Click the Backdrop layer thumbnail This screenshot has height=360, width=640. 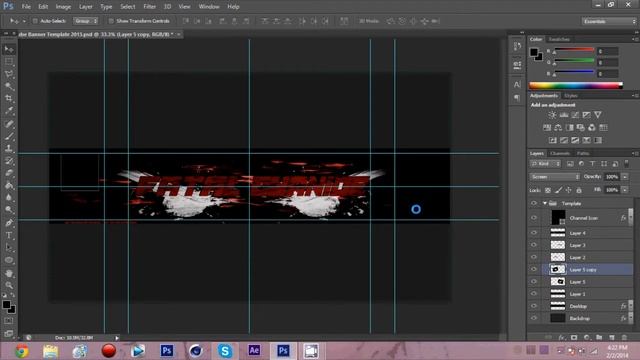(x=558, y=318)
